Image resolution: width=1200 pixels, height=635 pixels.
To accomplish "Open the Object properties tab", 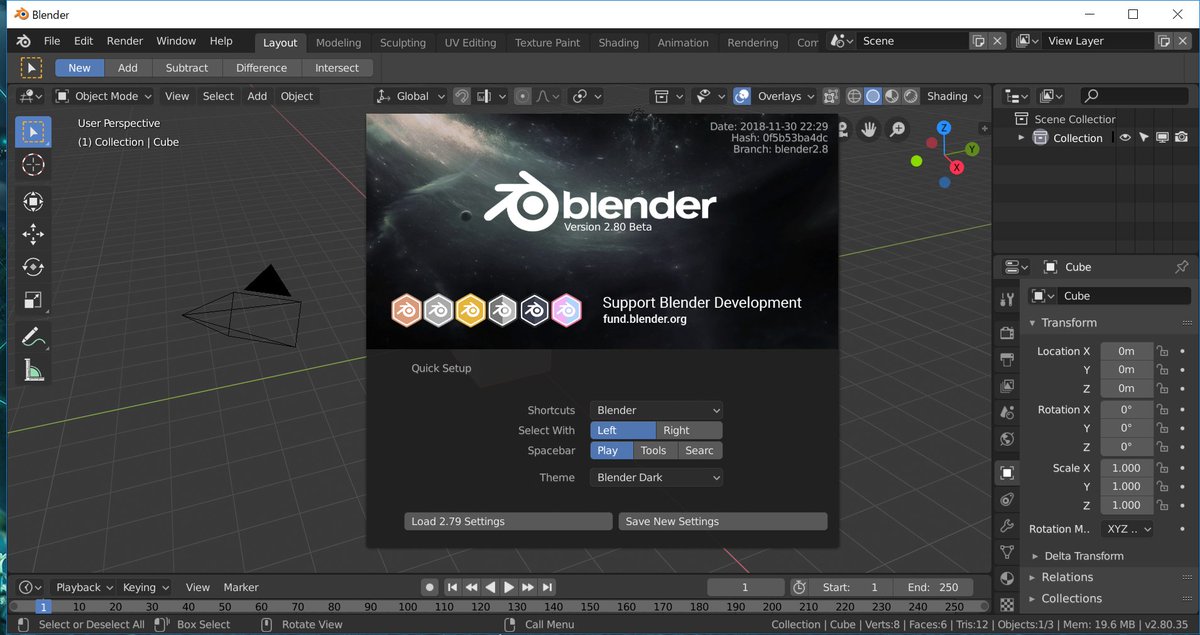I will click(1007, 472).
